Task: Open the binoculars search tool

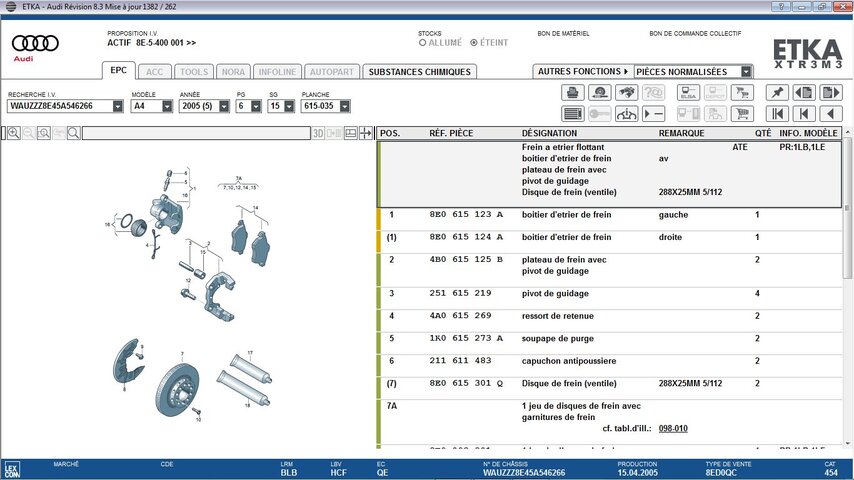Action: point(626,93)
